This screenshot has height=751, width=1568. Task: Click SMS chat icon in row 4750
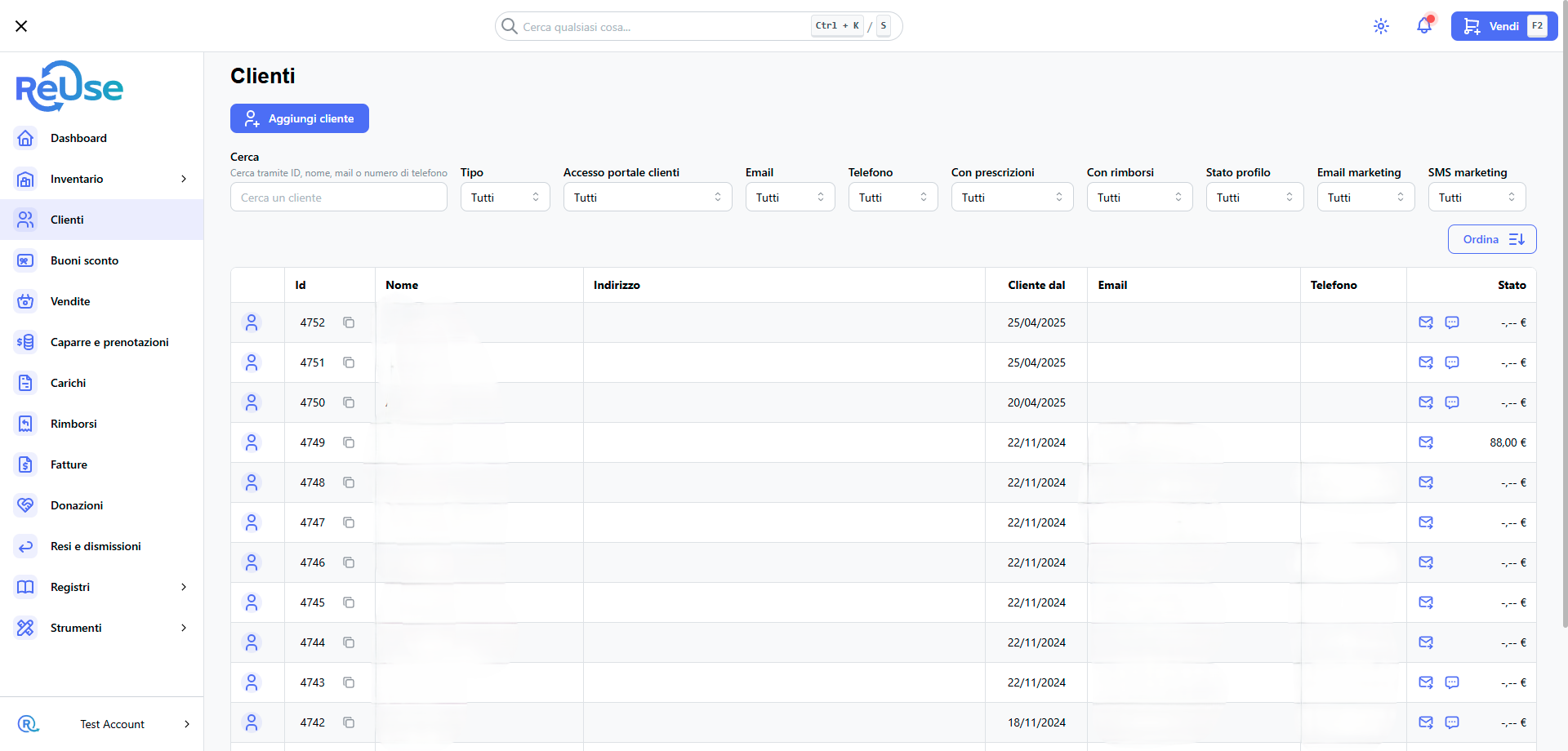pyautogui.click(x=1452, y=402)
